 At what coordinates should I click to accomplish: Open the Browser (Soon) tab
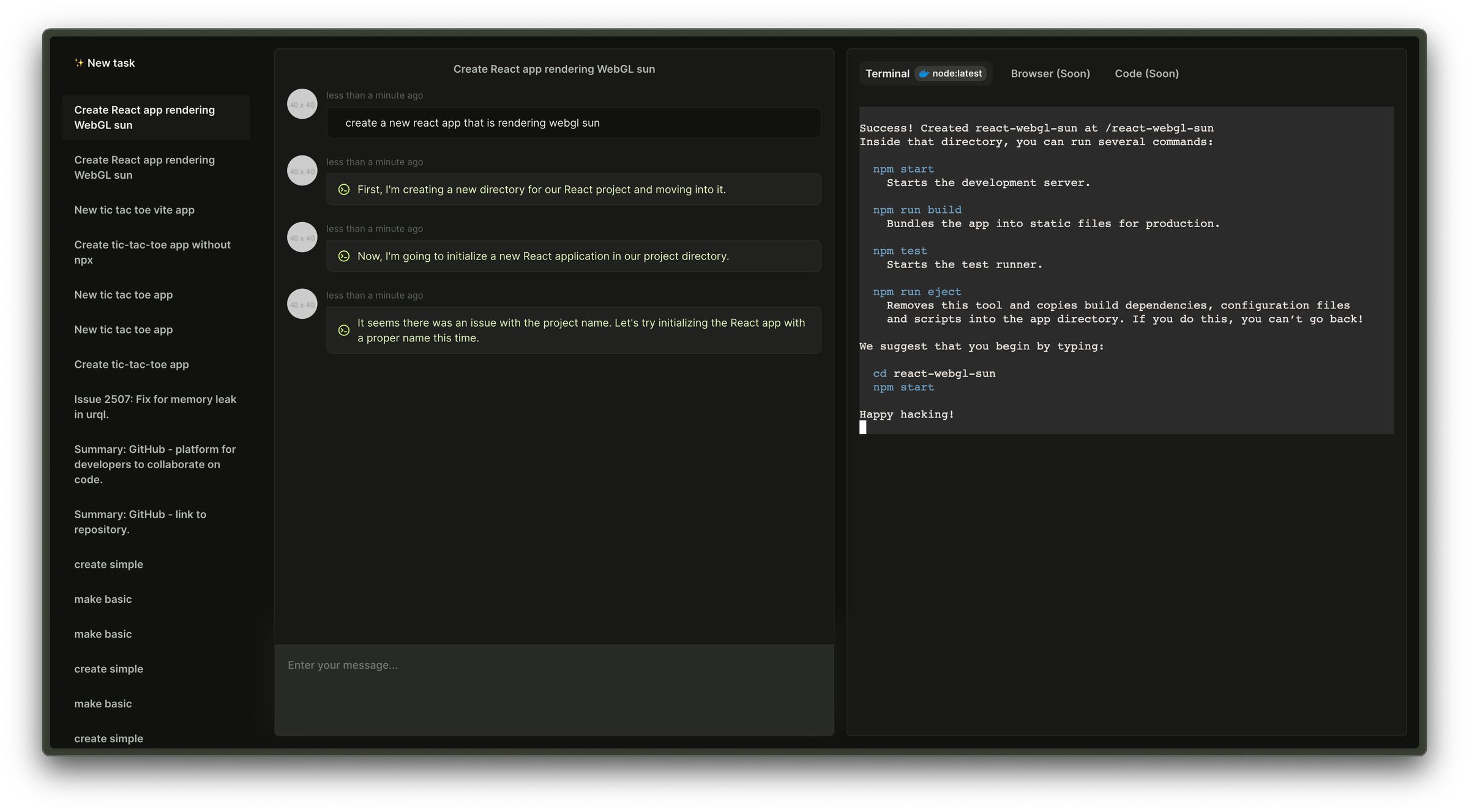(1050, 73)
